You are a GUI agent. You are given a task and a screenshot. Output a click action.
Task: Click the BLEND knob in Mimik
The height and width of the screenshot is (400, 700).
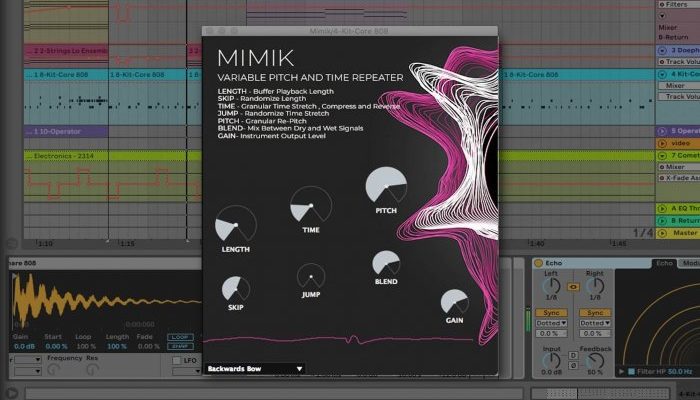click(x=387, y=264)
